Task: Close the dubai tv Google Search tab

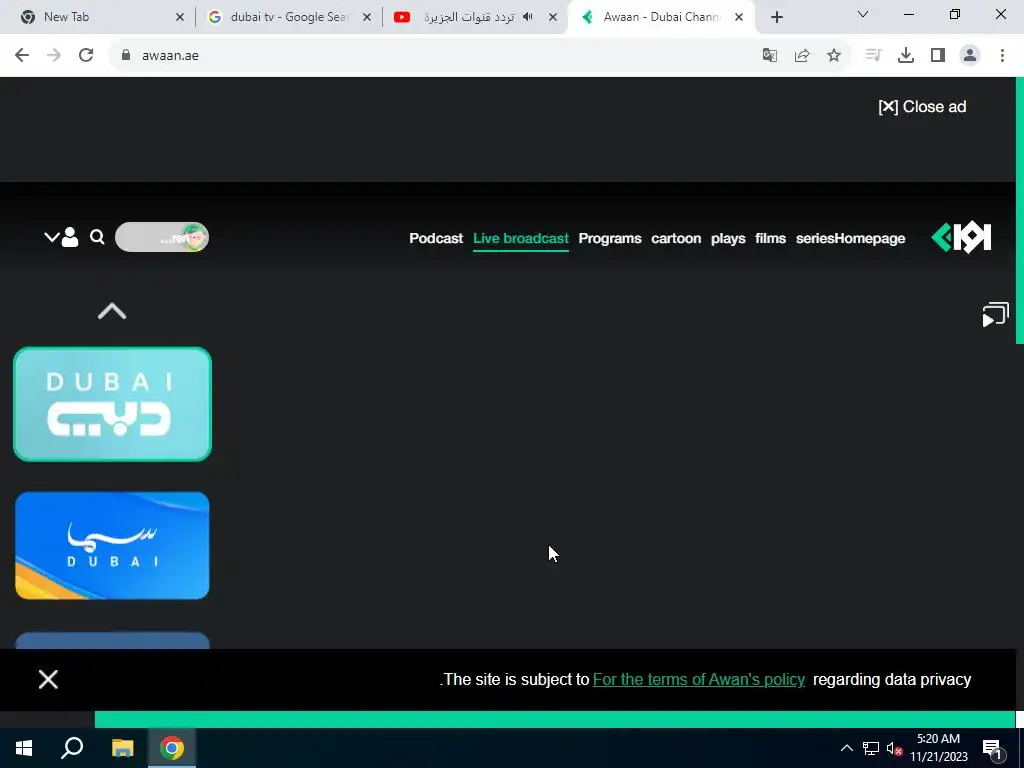Action: 366,18
